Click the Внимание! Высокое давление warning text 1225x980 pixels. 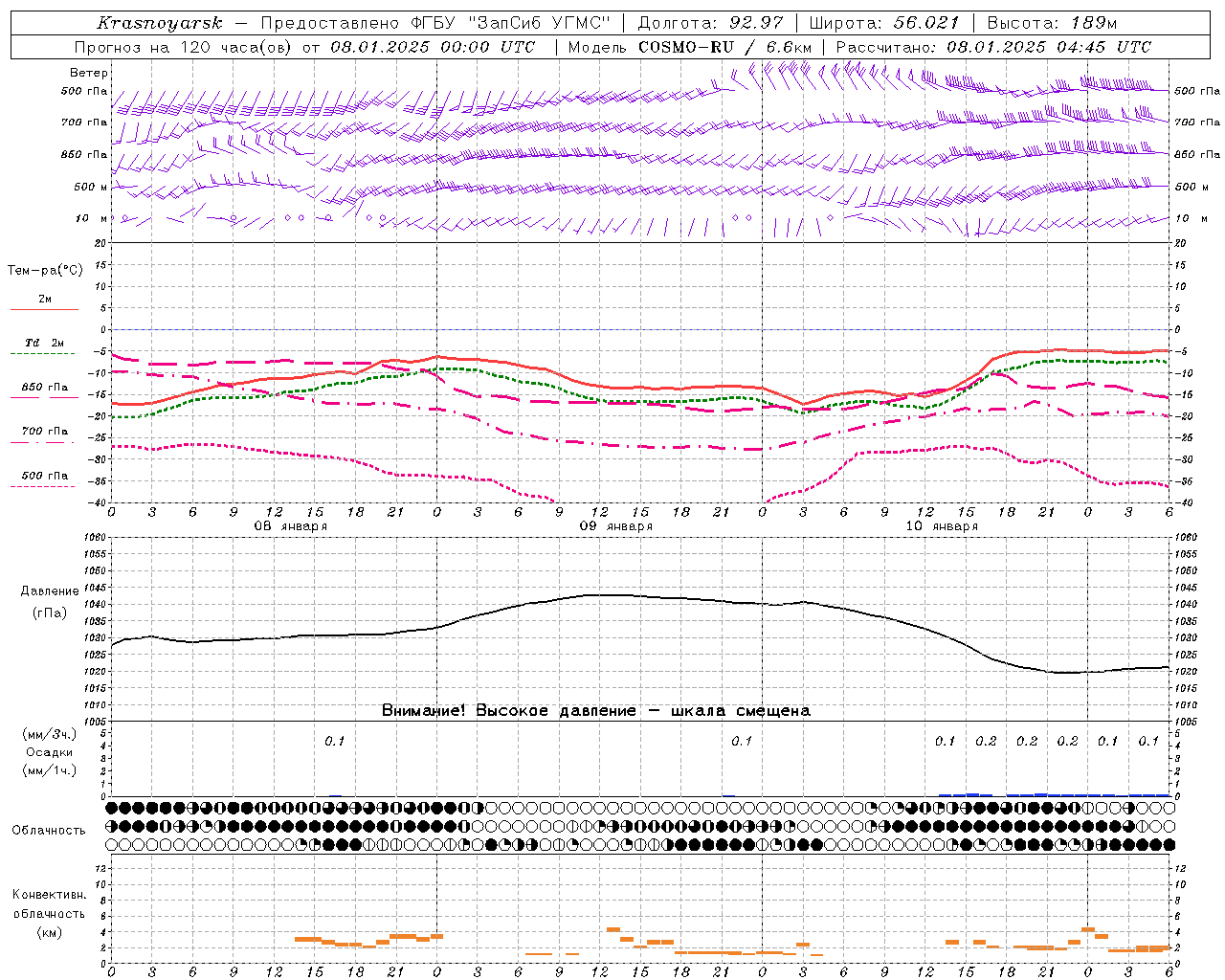pyautogui.click(x=595, y=711)
